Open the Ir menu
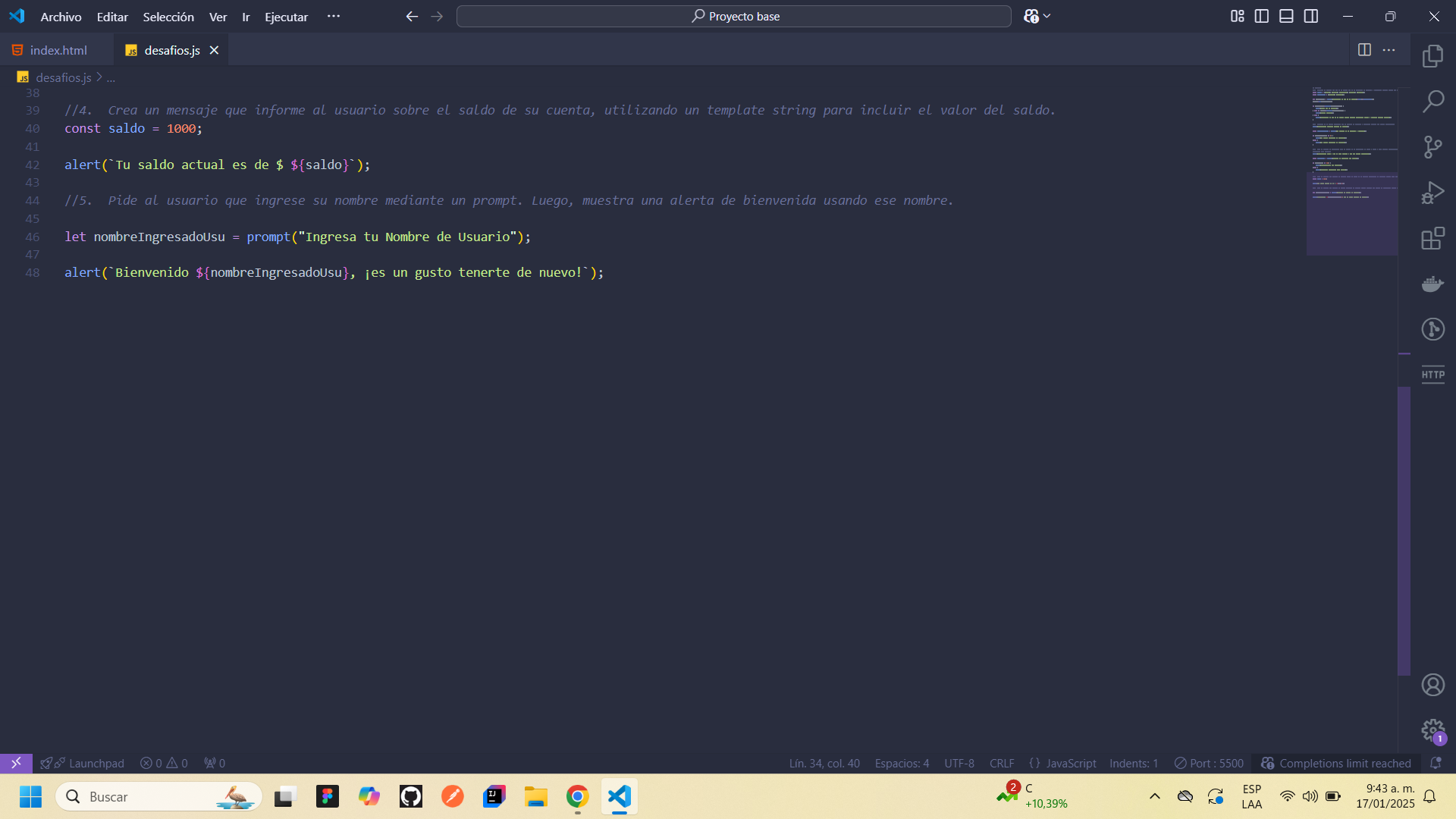 tap(246, 17)
